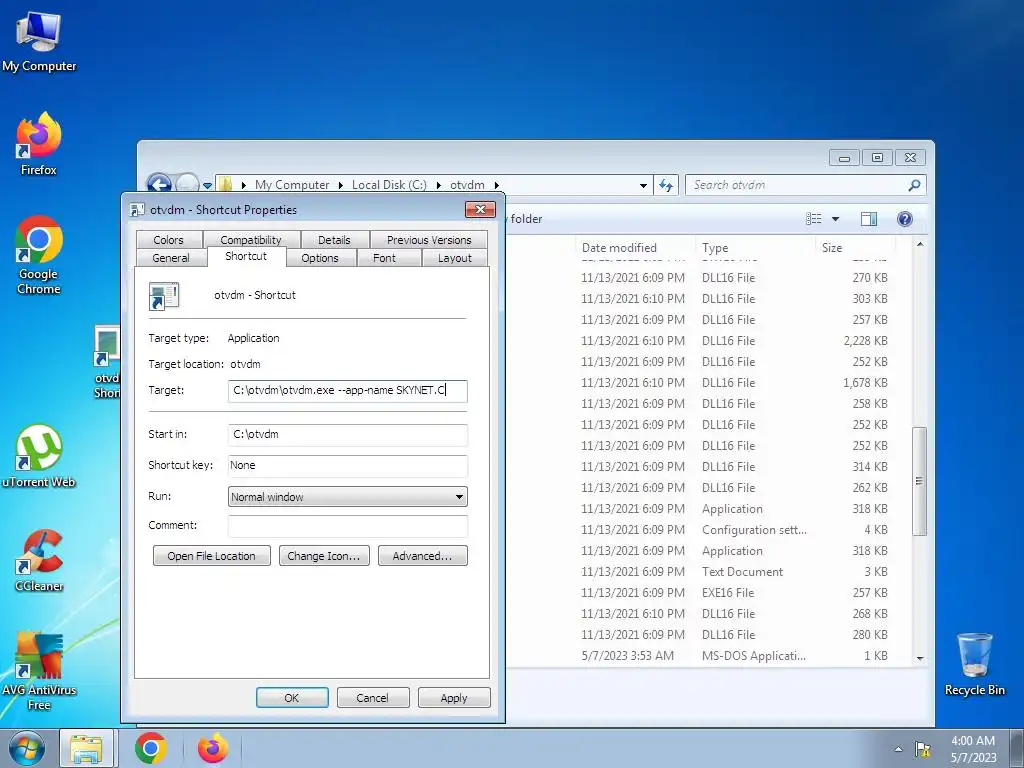Image resolution: width=1024 pixels, height=768 pixels.
Task: Switch to the General tab
Action: (x=170, y=258)
